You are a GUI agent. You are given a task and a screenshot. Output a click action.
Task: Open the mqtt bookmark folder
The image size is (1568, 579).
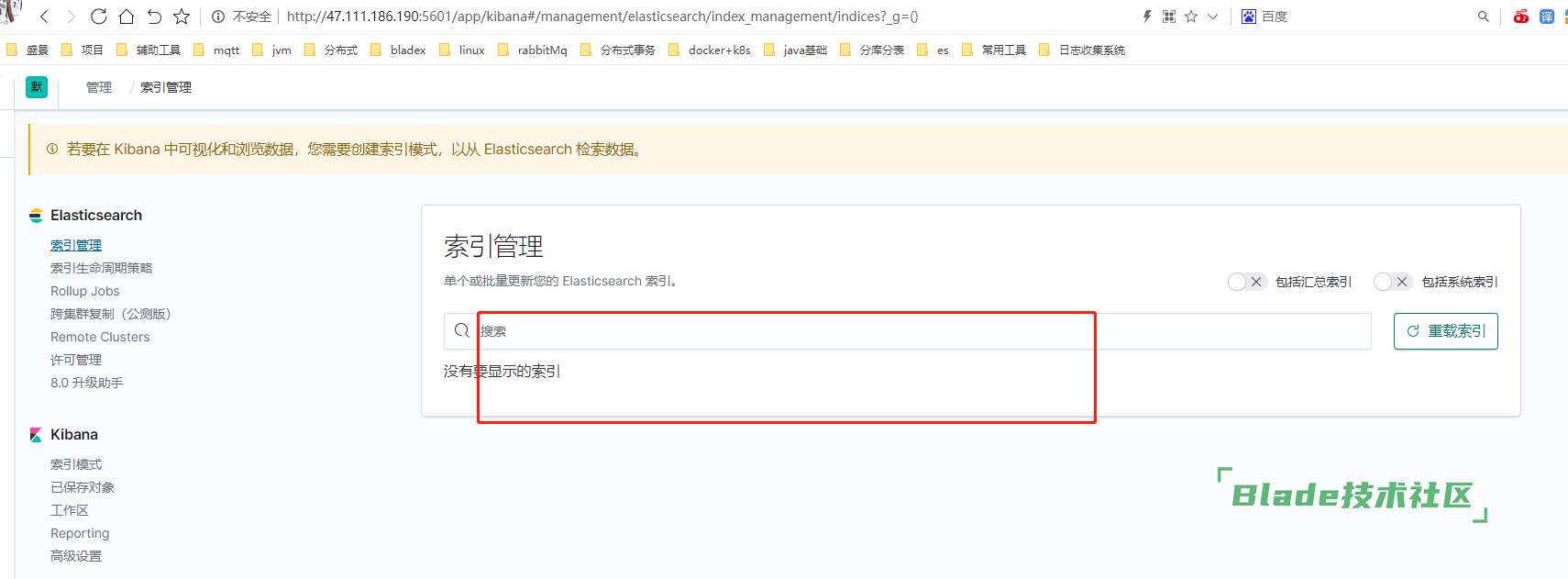[x=216, y=50]
